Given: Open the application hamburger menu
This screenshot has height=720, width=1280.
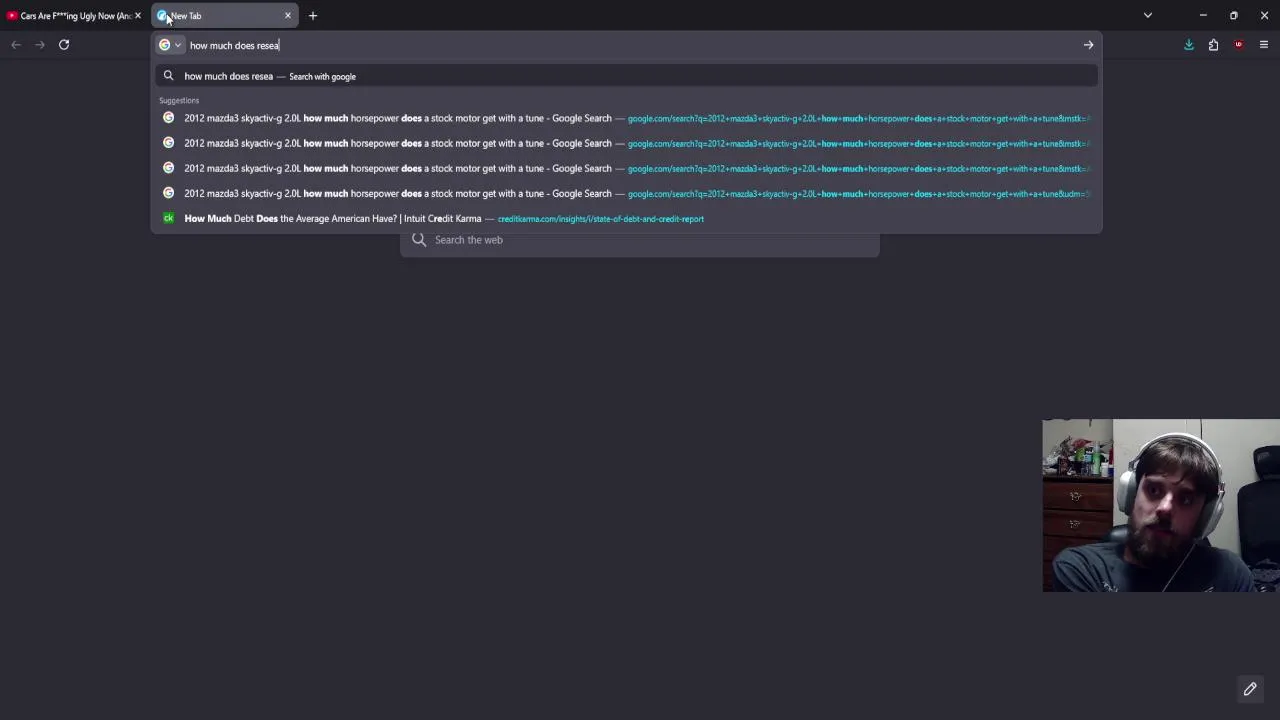Looking at the screenshot, I should (x=1264, y=45).
